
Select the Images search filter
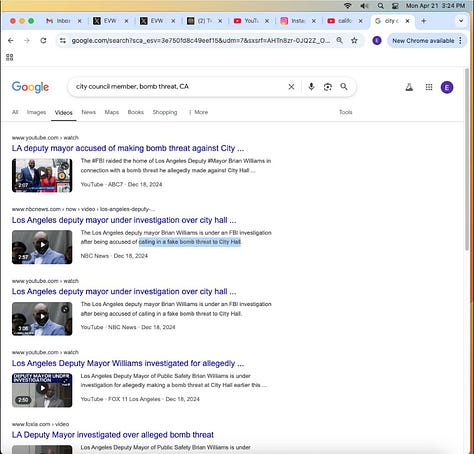(x=36, y=112)
